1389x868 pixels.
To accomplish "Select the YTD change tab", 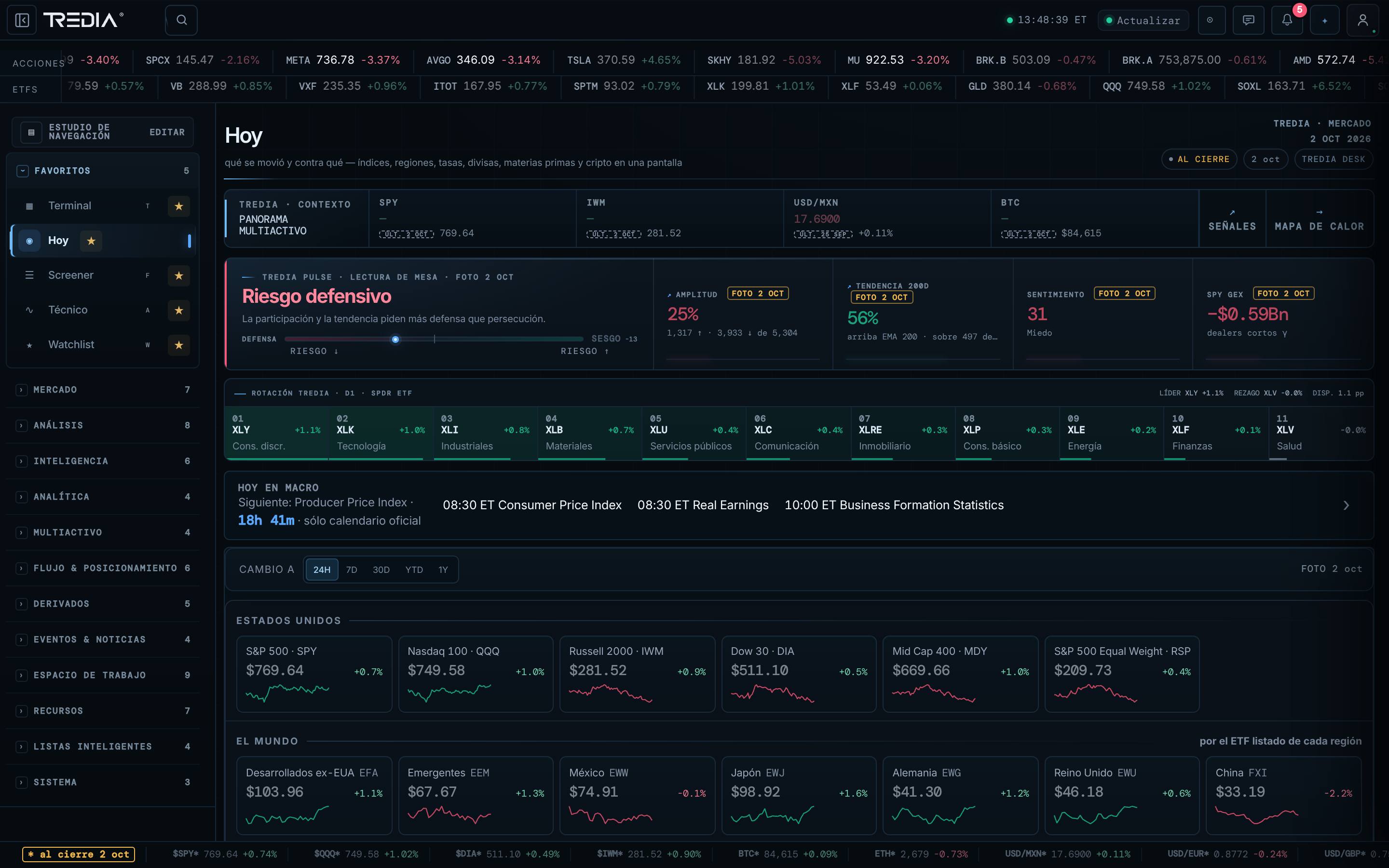I will point(414,570).
